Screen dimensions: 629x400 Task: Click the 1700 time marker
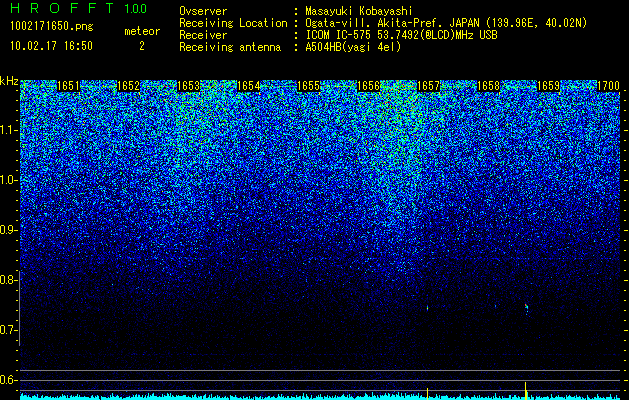(x=608, y=86)
